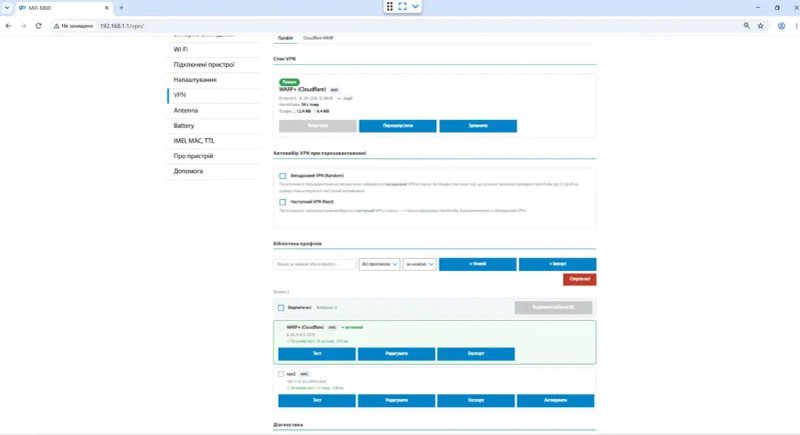Open the за назвою sort dropdown
800x435 pixels.
pos(419,264)
